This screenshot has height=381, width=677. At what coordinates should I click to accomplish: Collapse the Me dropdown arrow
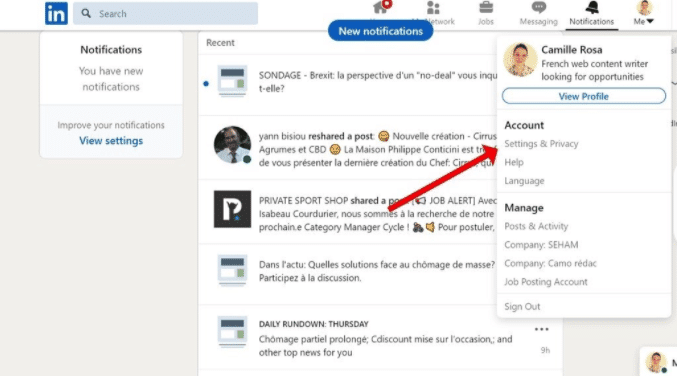650,21
